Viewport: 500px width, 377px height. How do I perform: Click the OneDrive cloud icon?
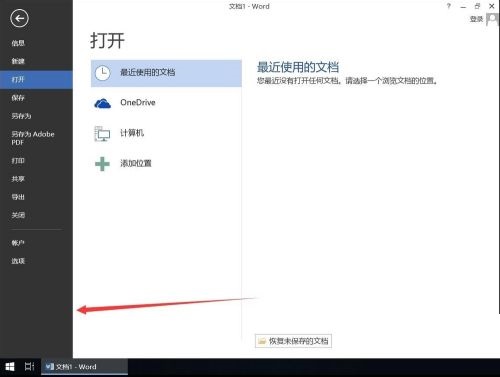click(x=103, y=103)
